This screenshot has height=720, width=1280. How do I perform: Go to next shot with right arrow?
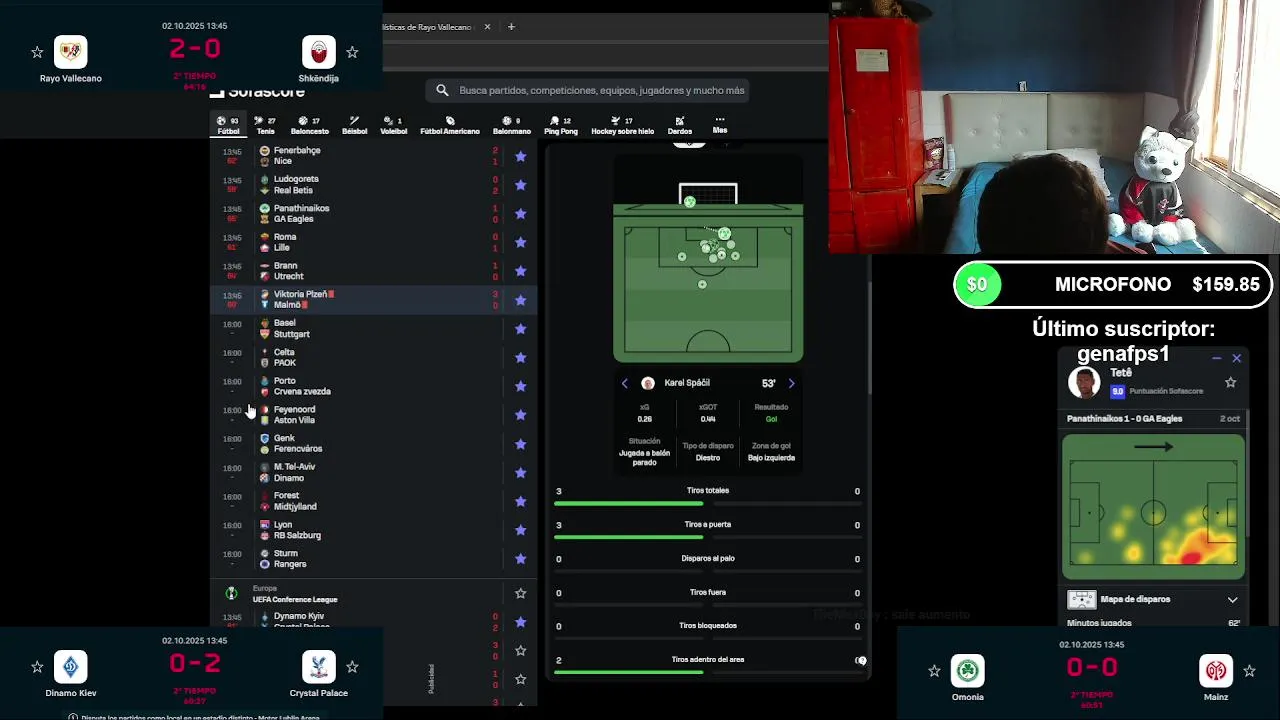[791, 383]
